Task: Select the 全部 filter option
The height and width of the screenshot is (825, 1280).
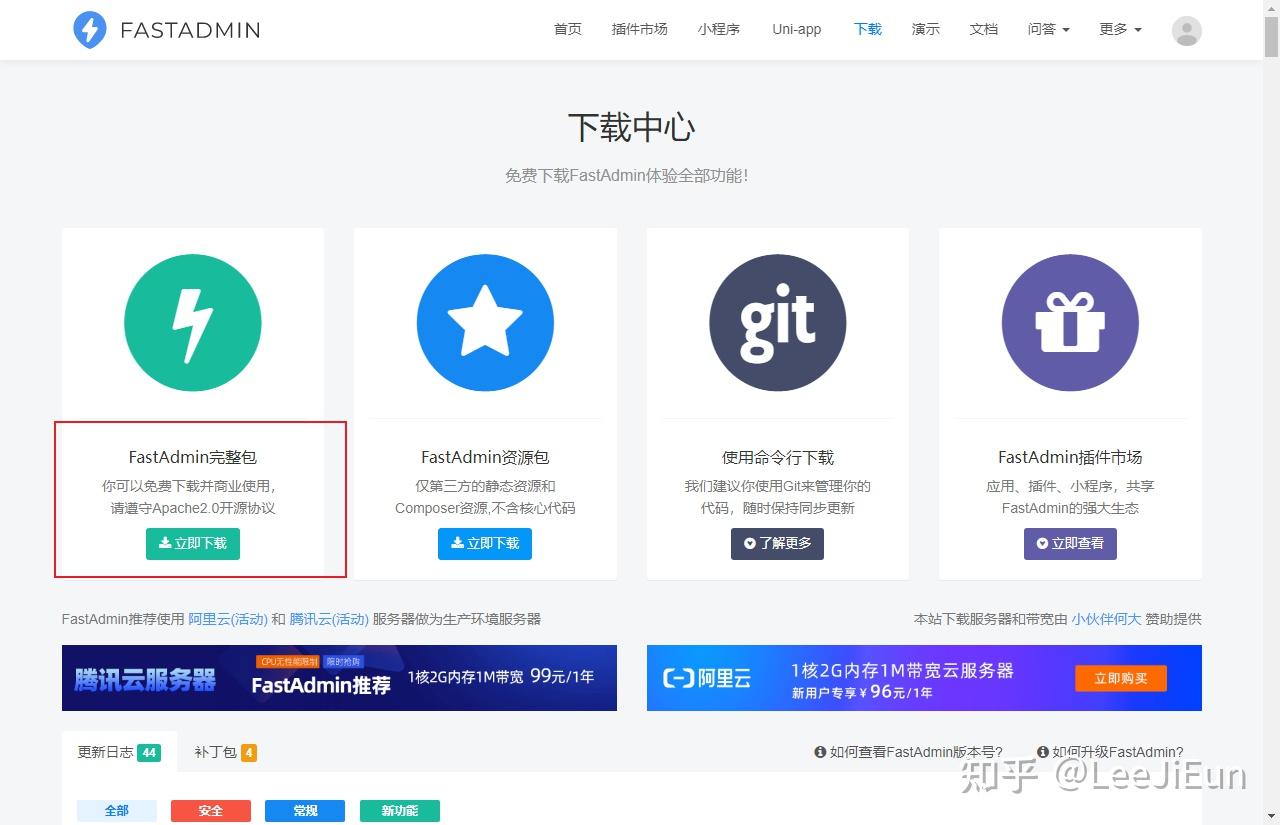Action: coord(116,810)
